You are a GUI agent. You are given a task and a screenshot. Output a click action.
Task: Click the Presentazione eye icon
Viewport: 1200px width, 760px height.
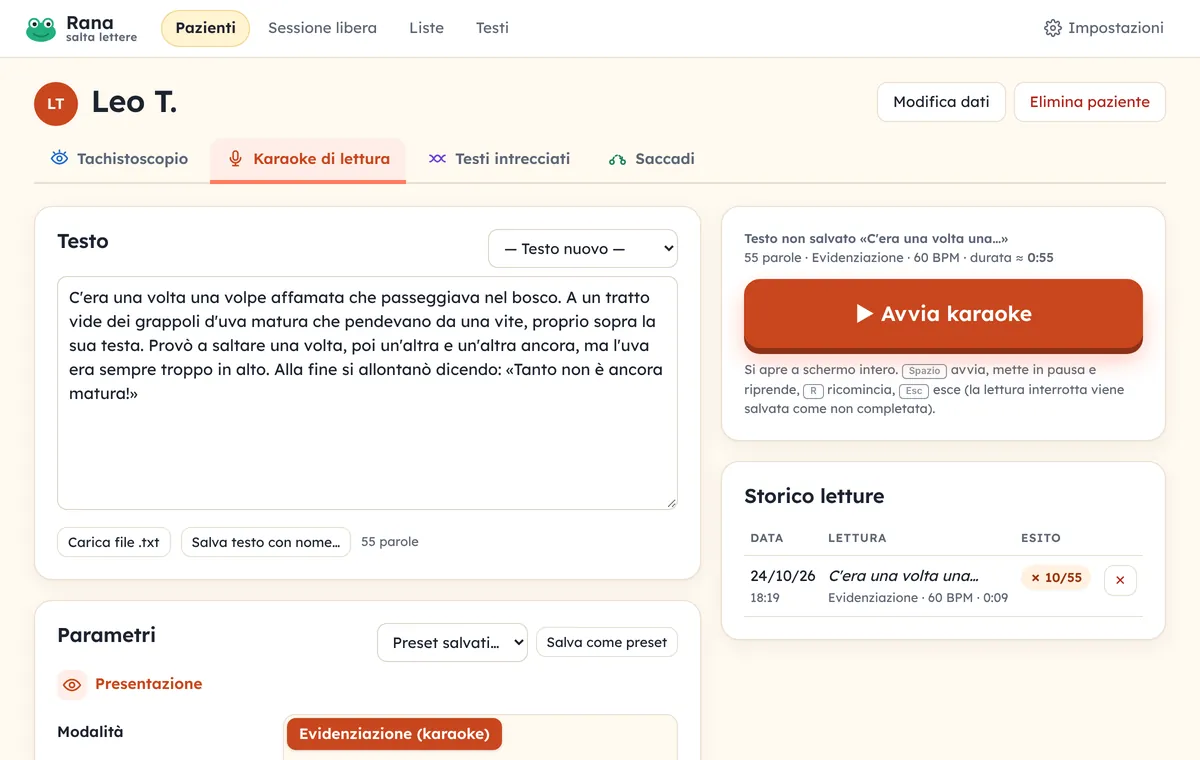point(72,685)
